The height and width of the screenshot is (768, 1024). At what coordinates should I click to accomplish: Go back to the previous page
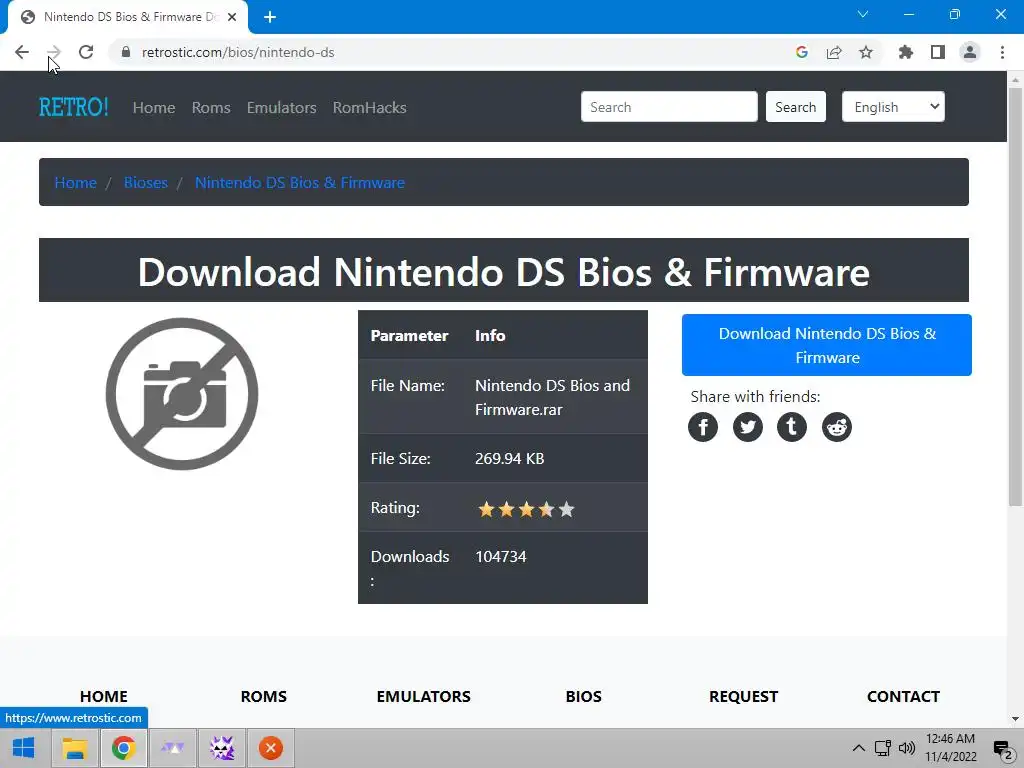click(x=22, y=52)
